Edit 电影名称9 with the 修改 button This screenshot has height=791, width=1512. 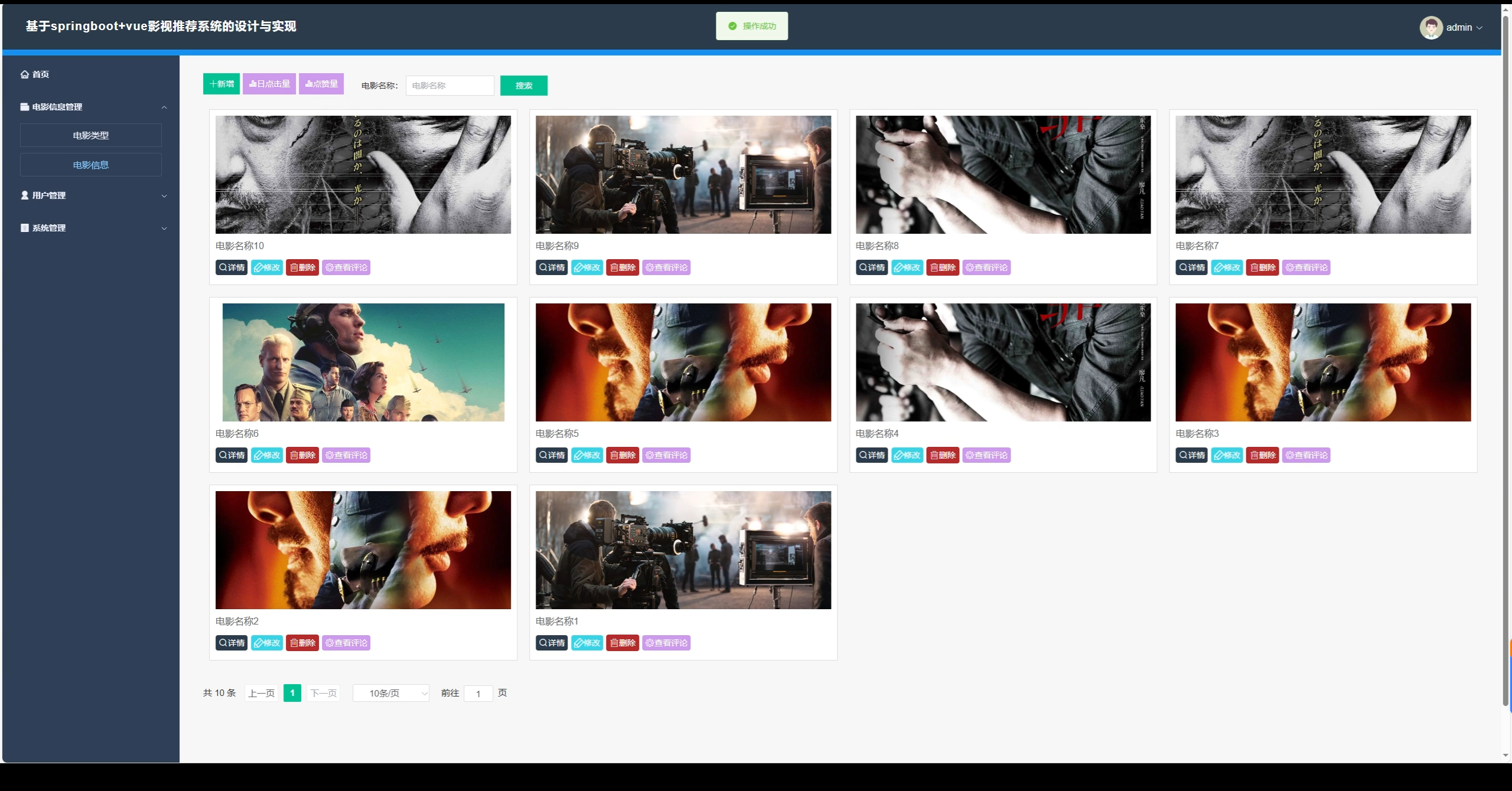click(586, 267)
